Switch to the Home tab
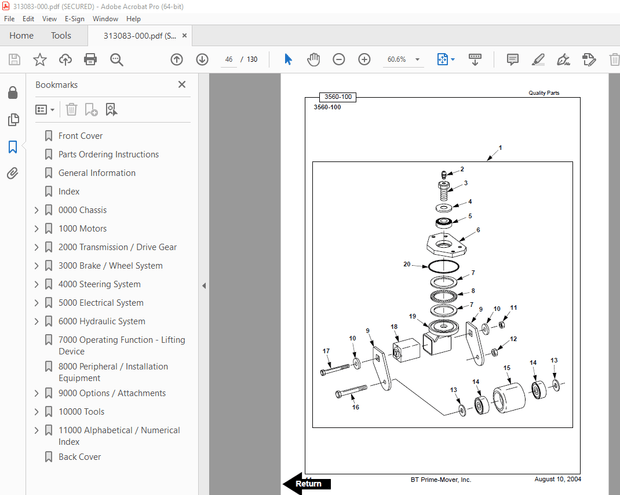Image resolution: width=620 pixels, height=495 pixels. pyautogui.click(x=21, y=36)
